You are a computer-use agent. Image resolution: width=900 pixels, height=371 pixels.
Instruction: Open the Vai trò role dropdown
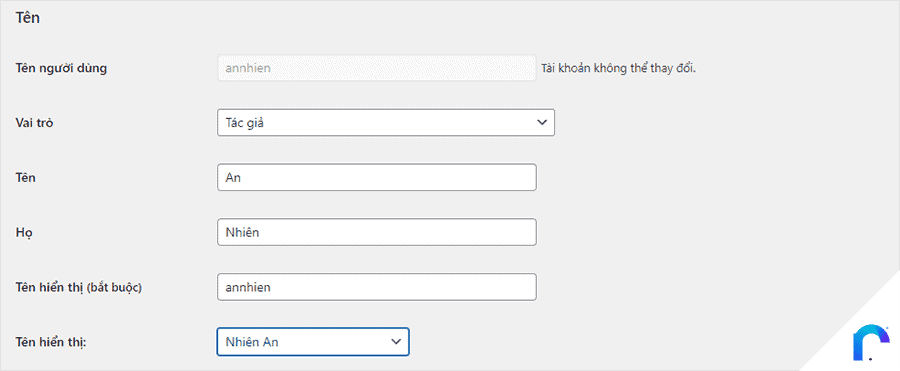[x=386, y=122]
